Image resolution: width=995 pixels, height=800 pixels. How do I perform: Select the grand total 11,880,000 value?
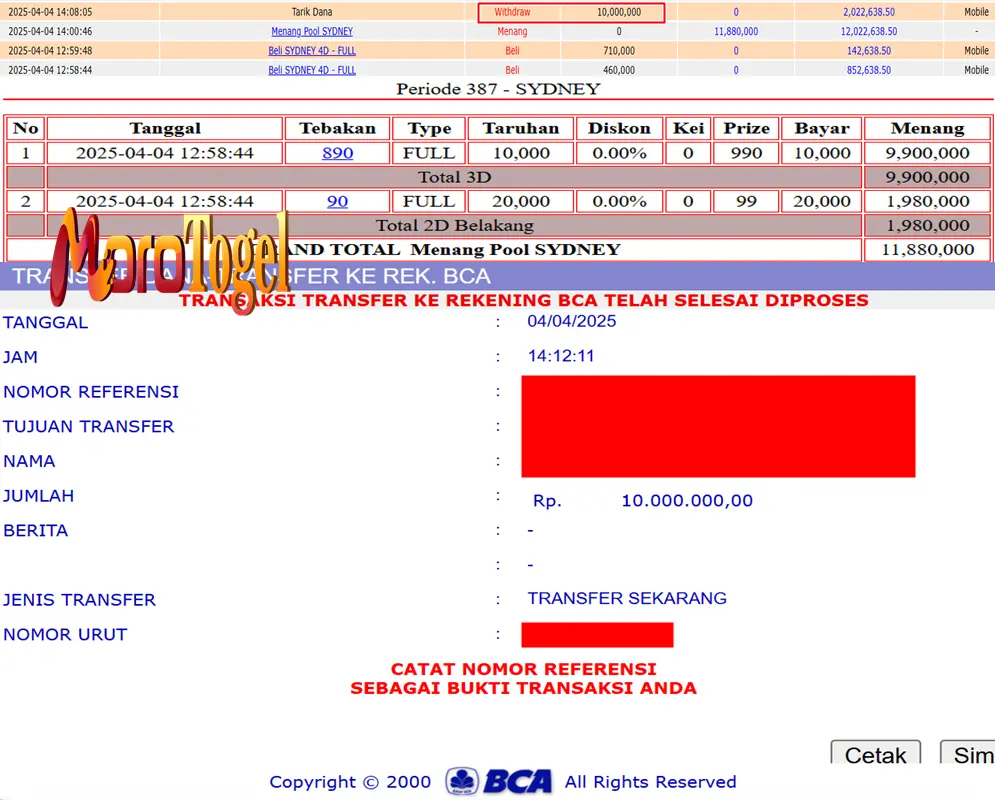(x=928, y=249)
